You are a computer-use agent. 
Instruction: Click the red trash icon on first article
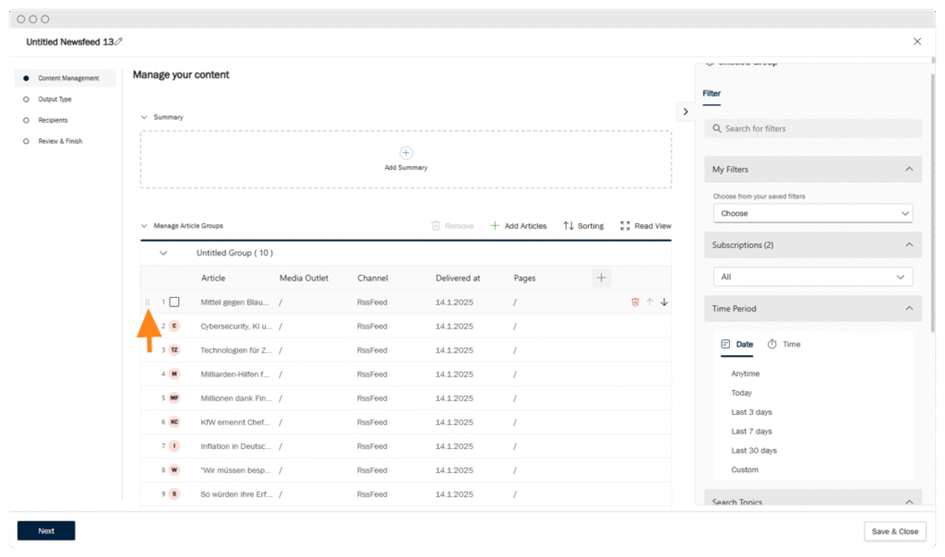click(635, 302)
